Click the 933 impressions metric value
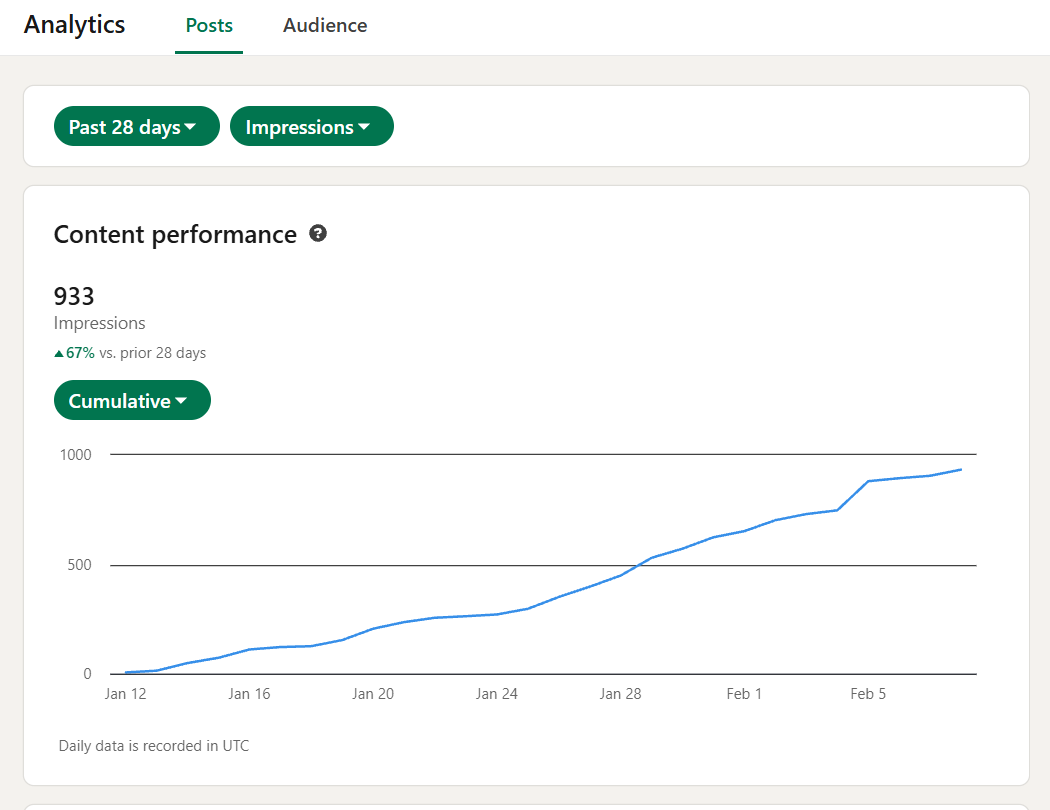This screenshot has height=810, width=1050. pos(74,296)
